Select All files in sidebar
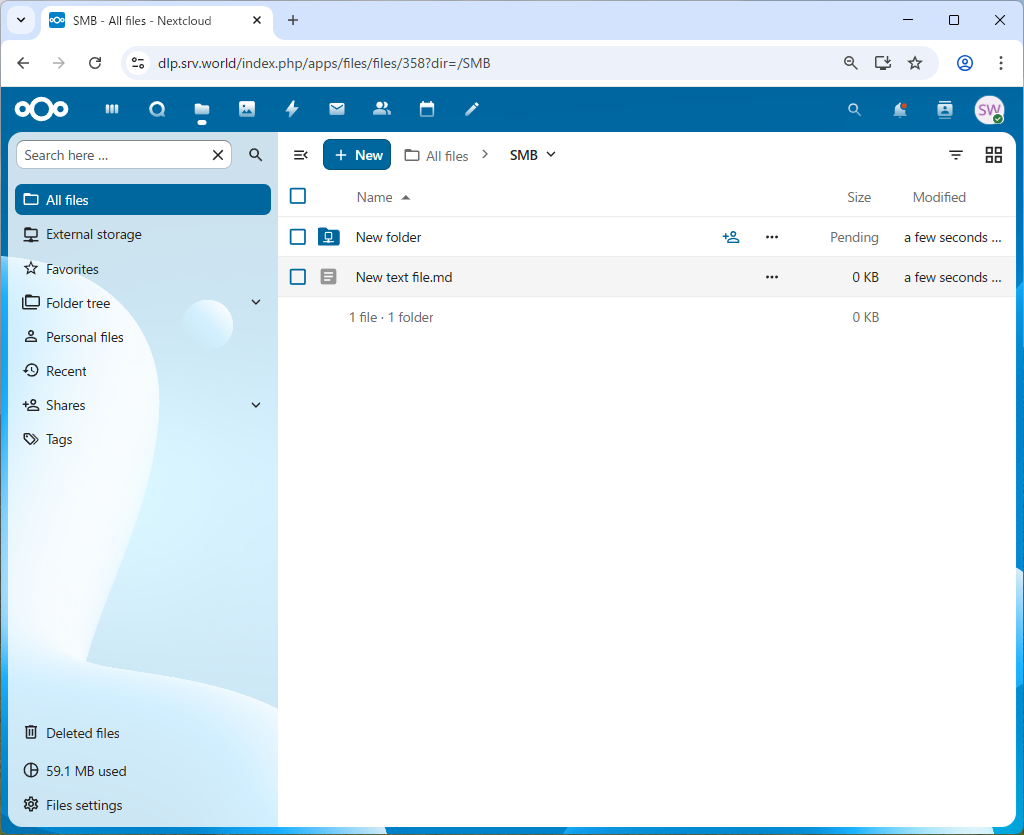The image size is (1024, 835). click(143, 200)
